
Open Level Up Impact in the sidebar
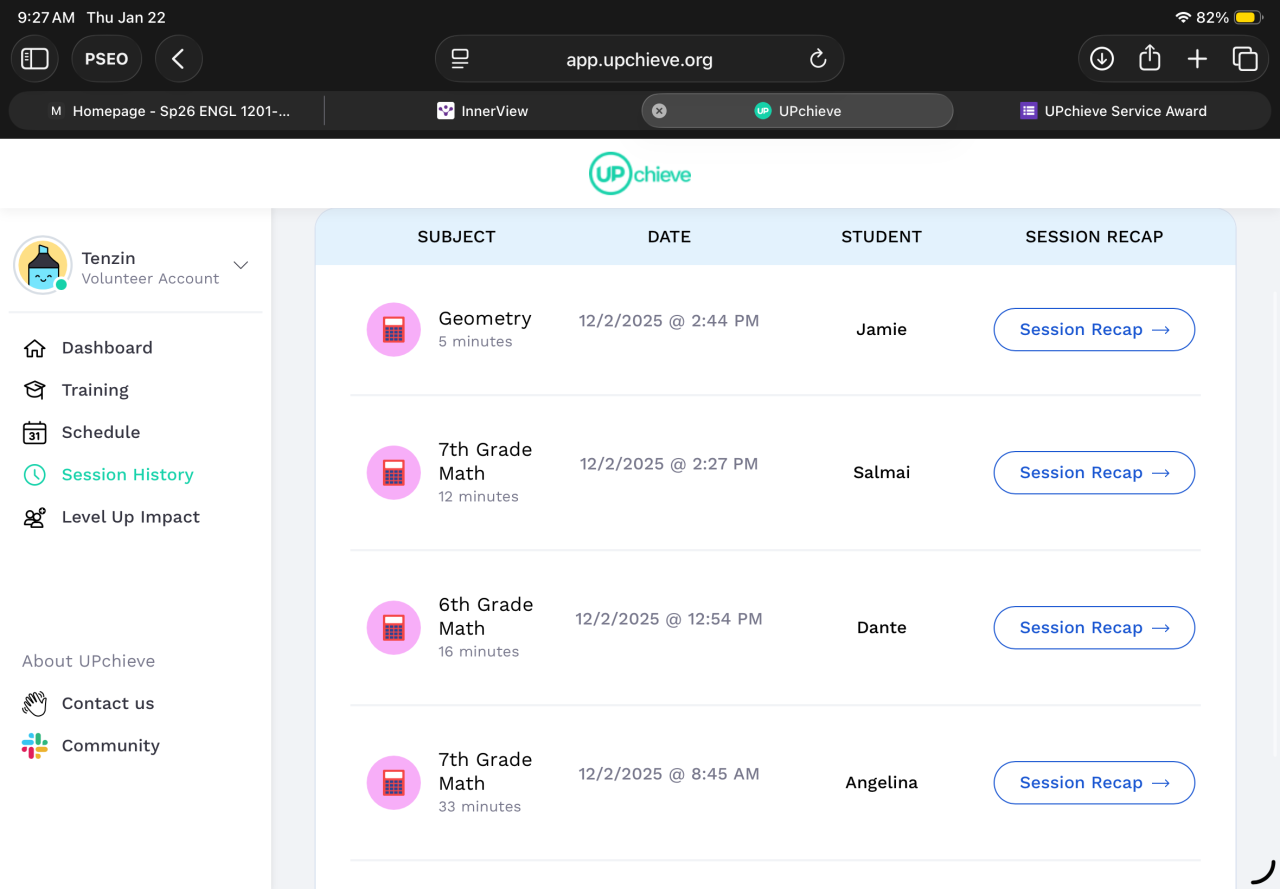130,517
